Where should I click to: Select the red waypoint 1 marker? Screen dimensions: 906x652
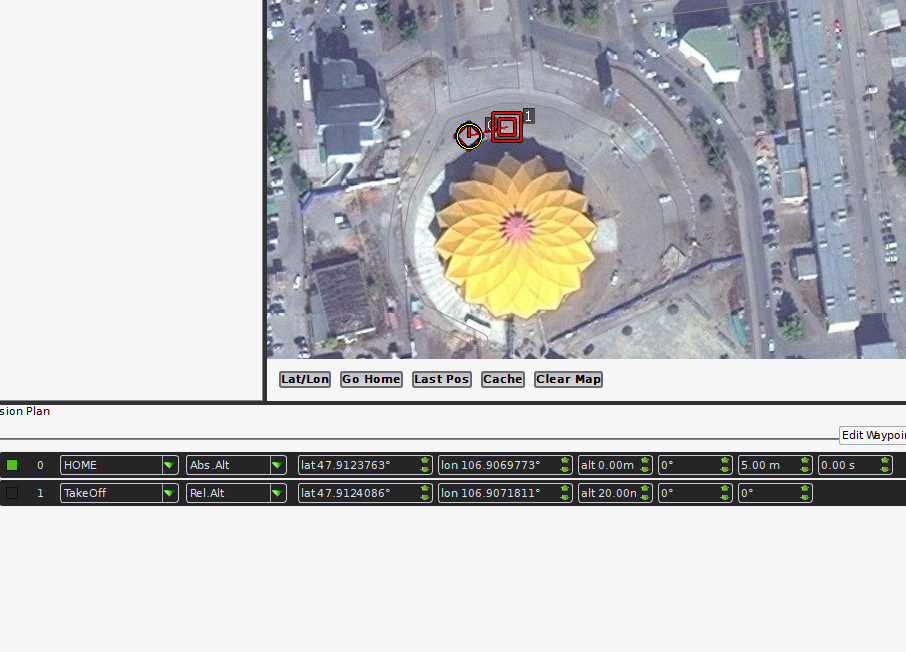coord(507,127)
